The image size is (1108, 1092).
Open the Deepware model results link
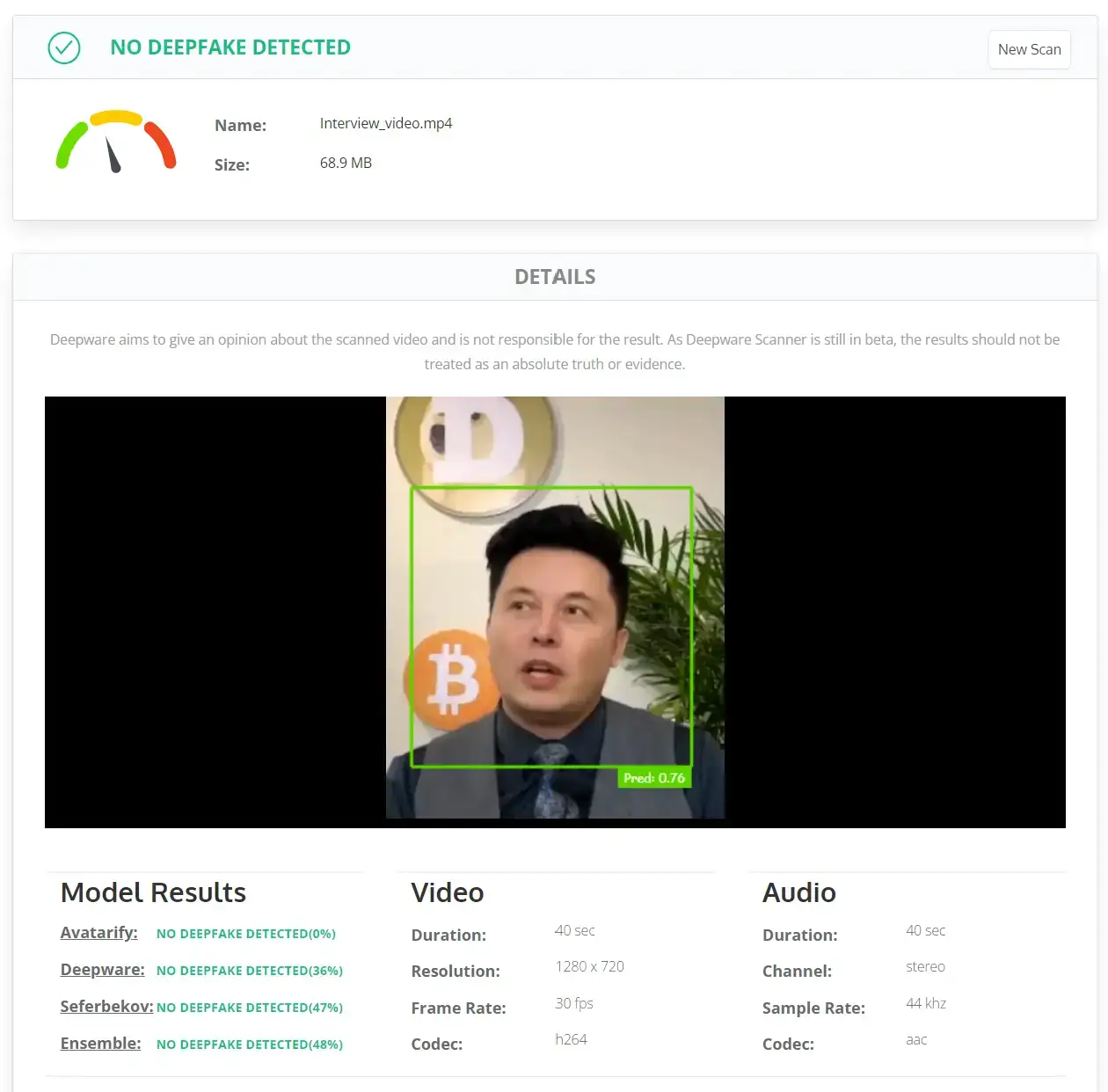point(102,970)
